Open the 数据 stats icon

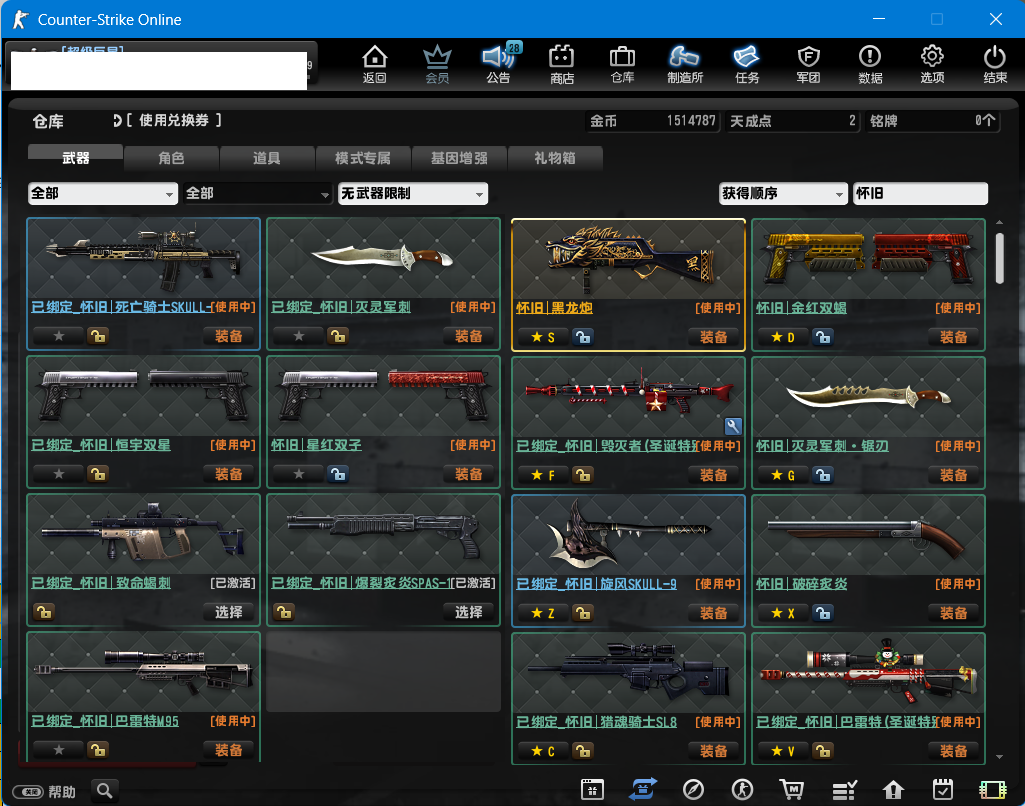(870, 64)
